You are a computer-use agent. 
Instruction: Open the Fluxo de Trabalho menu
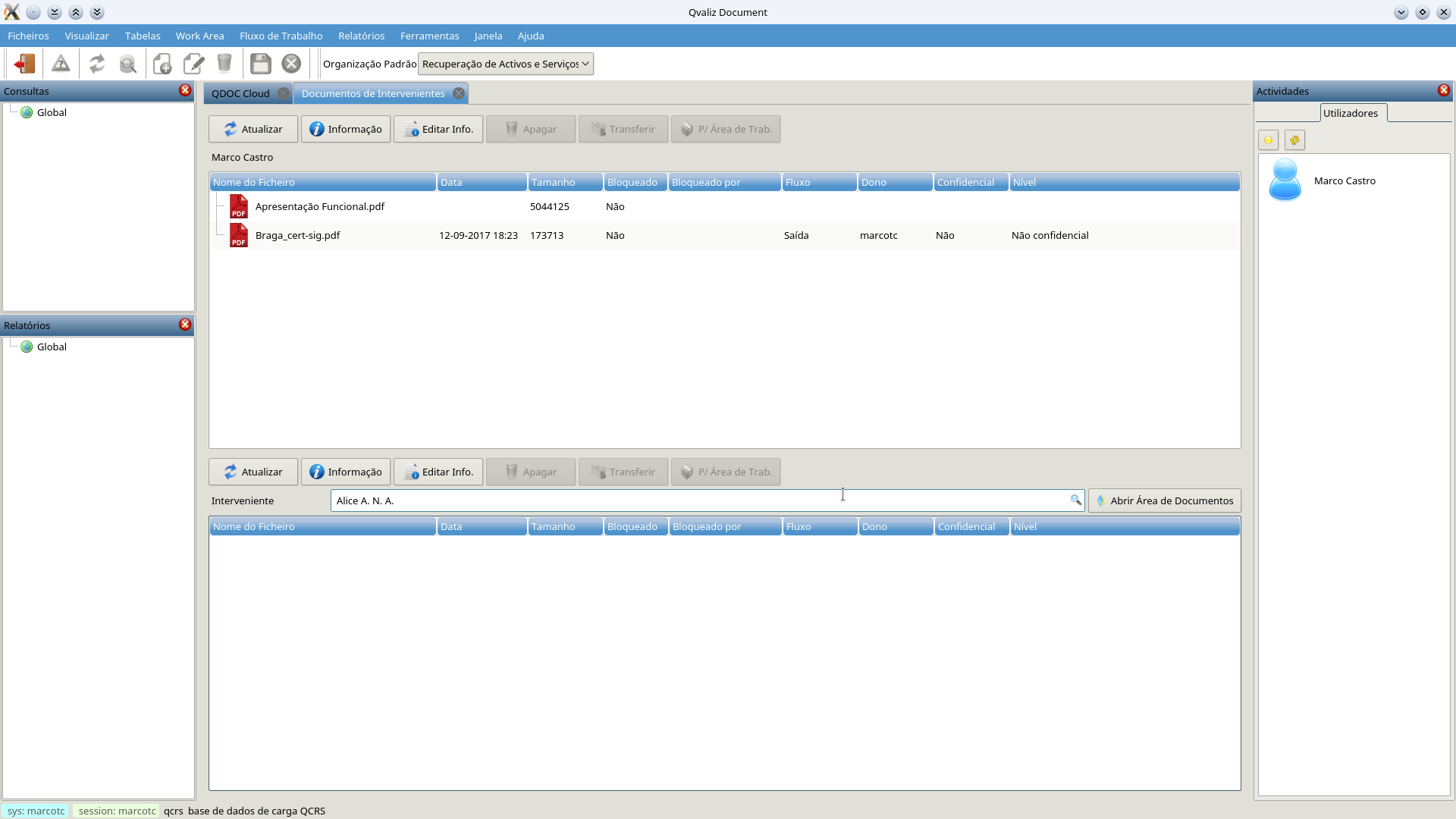click(281, 36)
